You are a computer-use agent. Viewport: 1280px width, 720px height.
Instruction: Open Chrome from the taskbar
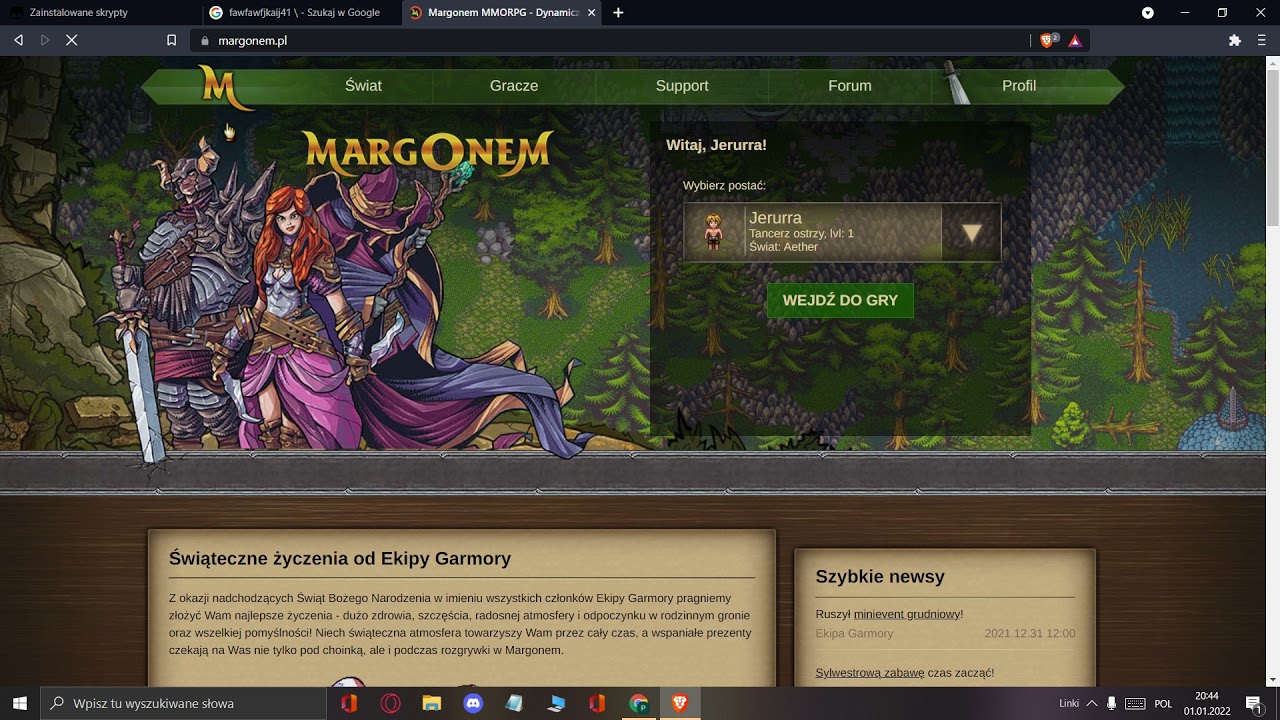point(638,703)
